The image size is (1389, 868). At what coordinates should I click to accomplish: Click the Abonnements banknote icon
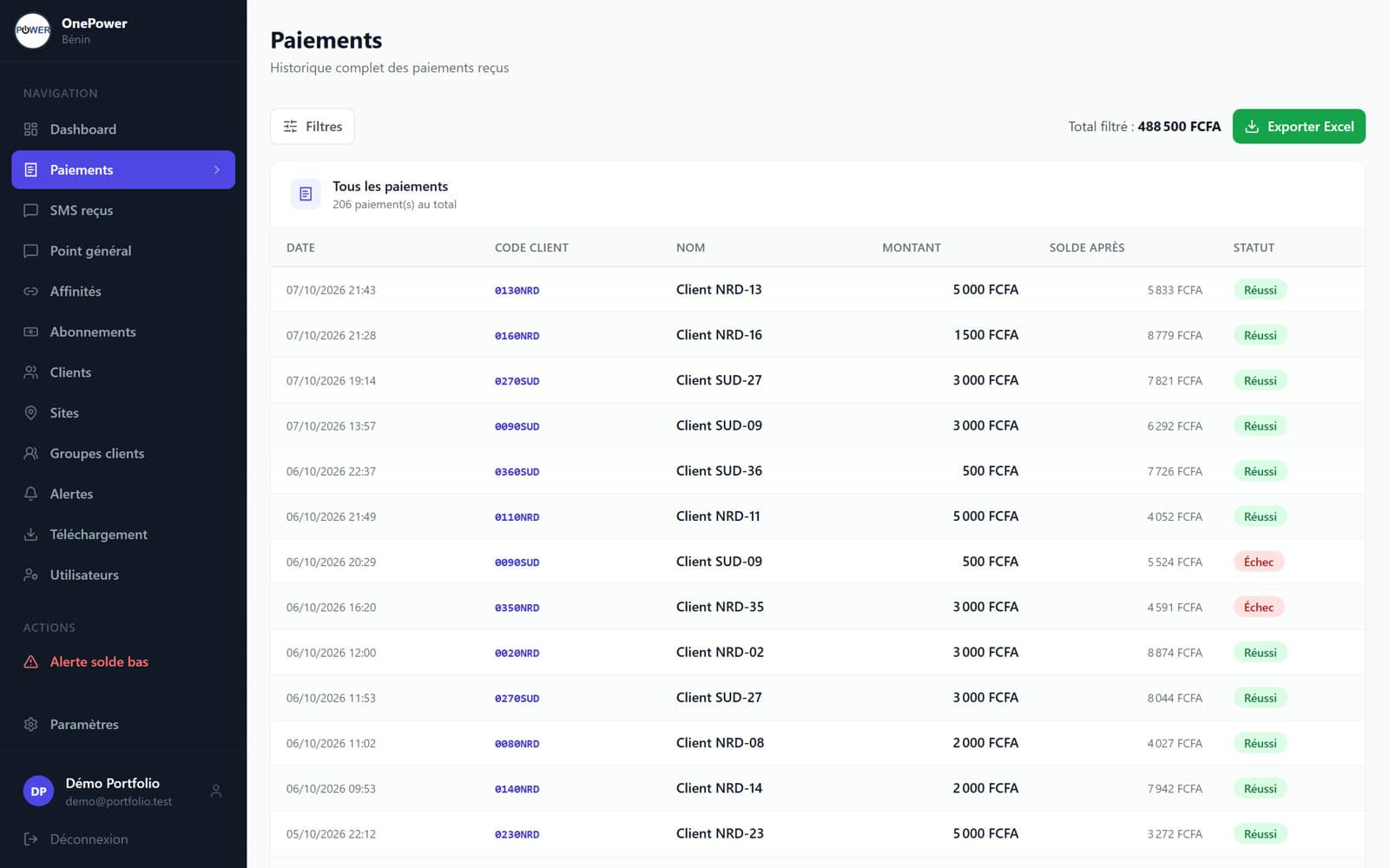(30, 332)
